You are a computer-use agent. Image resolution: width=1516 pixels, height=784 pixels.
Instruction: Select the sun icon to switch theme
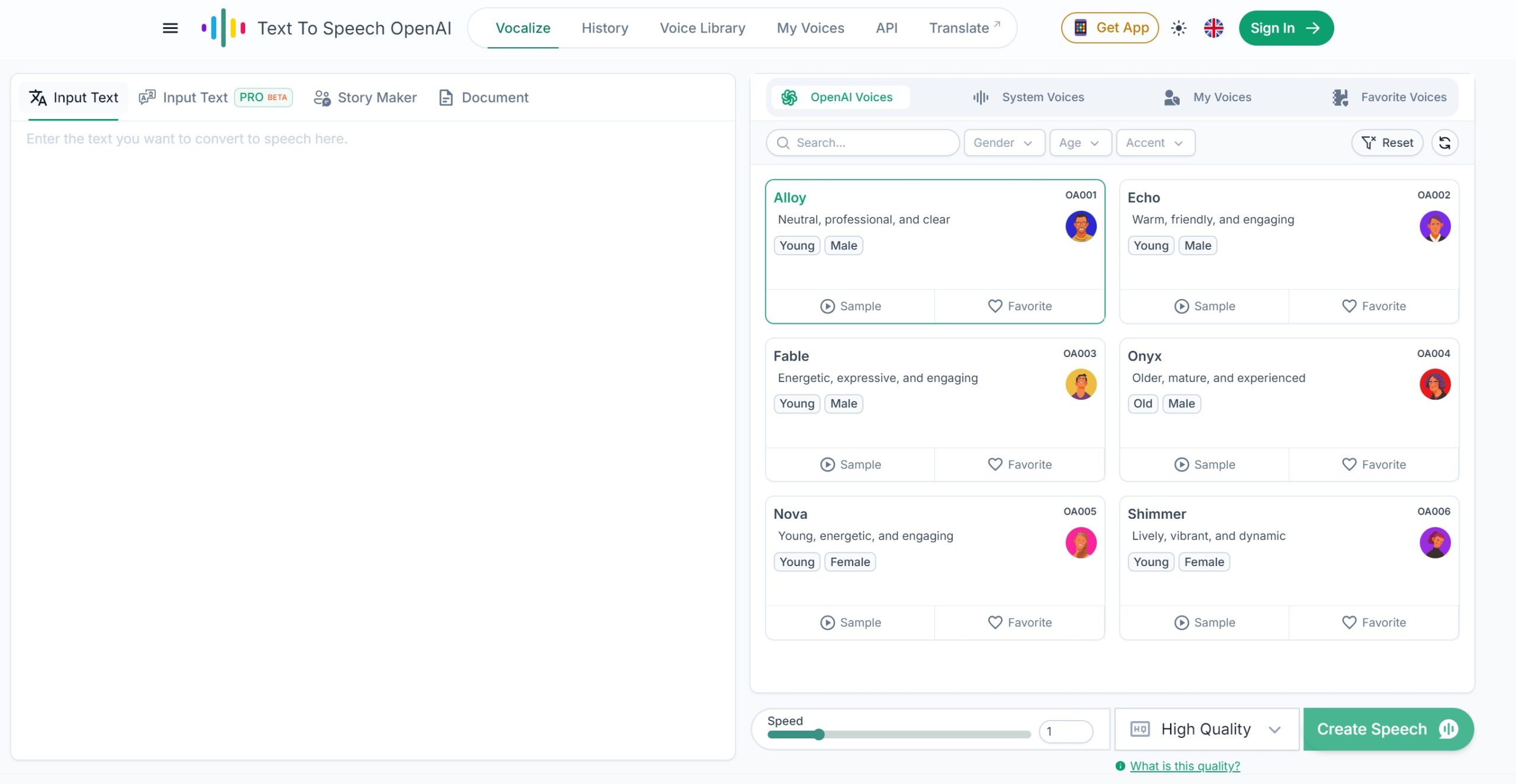click(x=1178, y=28)
